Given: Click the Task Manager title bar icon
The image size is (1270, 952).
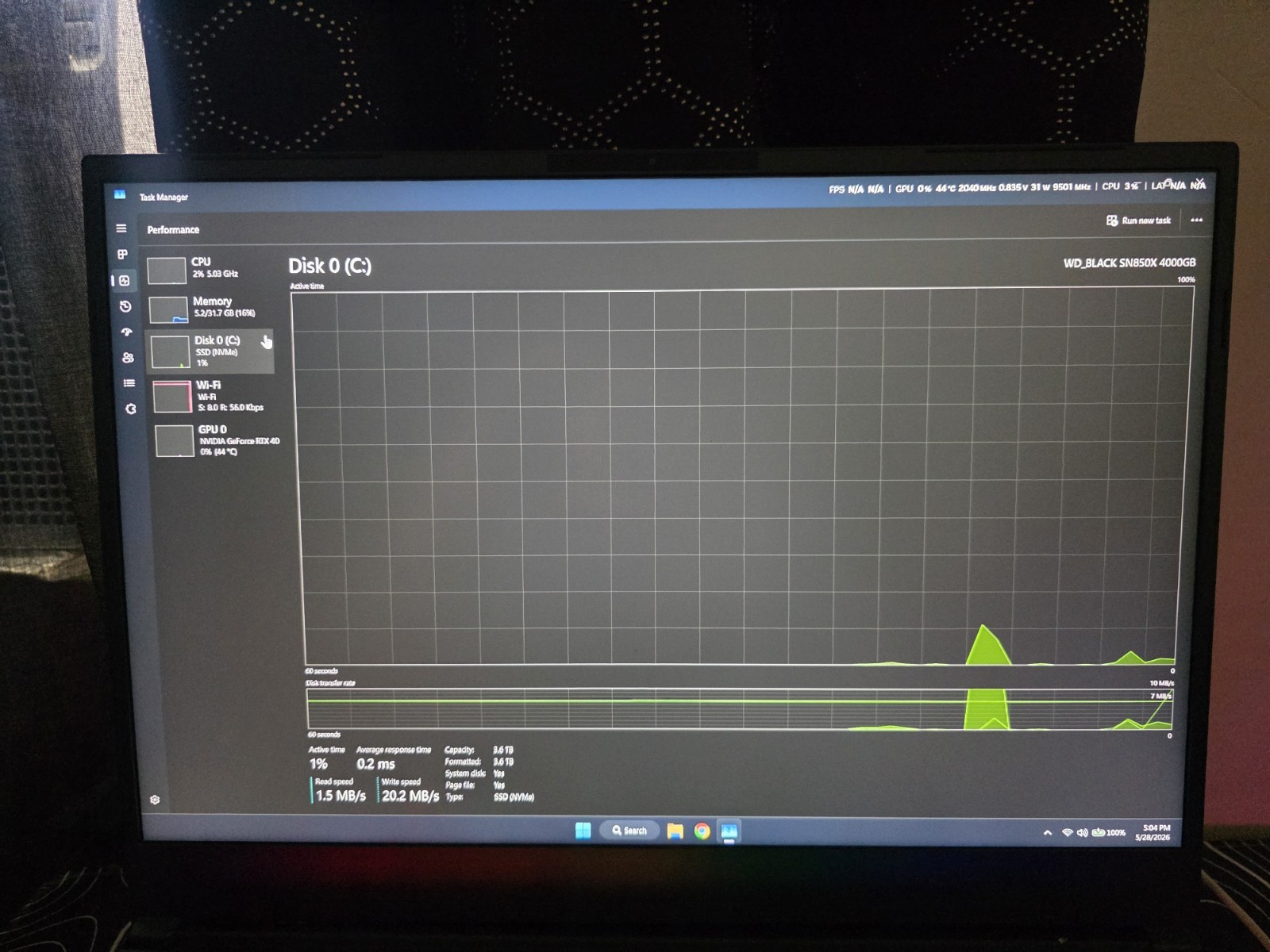Looking at the screenshot, I should 120,194.
